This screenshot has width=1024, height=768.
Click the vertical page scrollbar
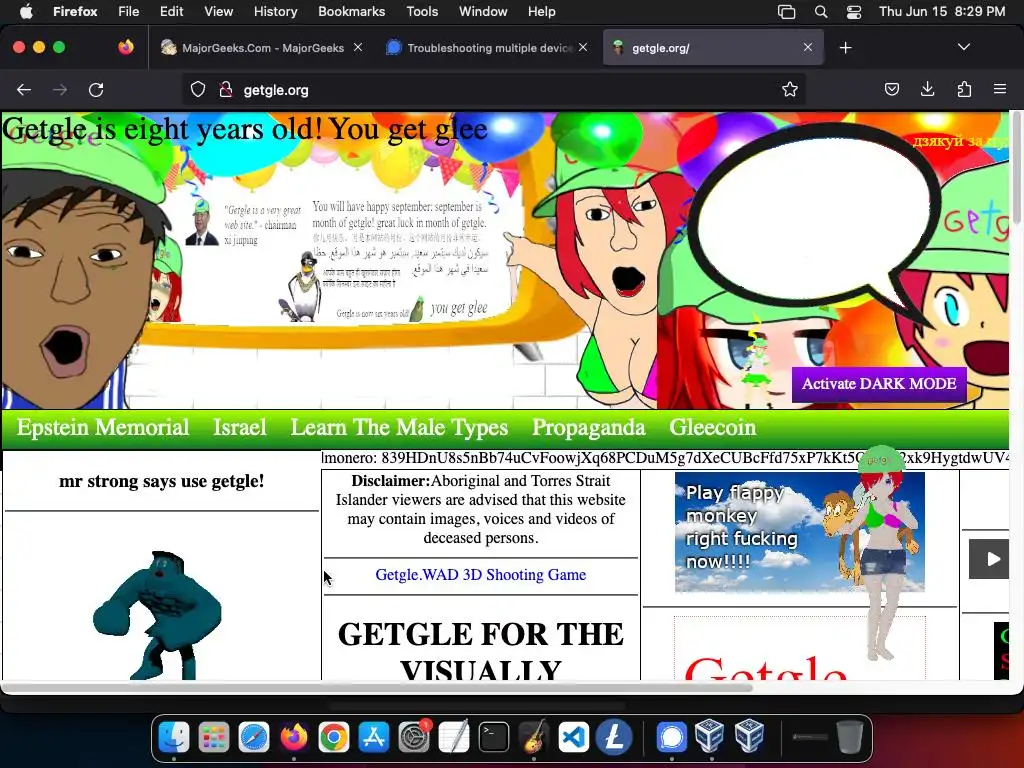(1016, 170)
